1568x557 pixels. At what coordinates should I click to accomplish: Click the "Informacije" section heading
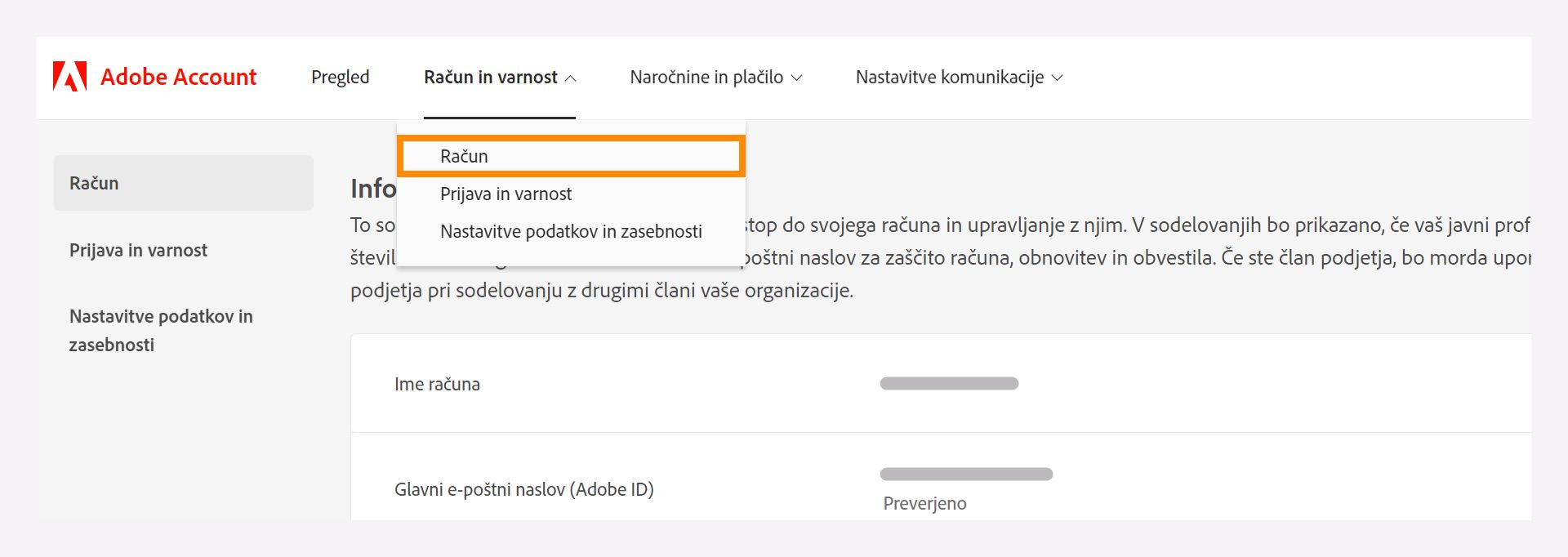pyautogui.click(x=370, y=188)
